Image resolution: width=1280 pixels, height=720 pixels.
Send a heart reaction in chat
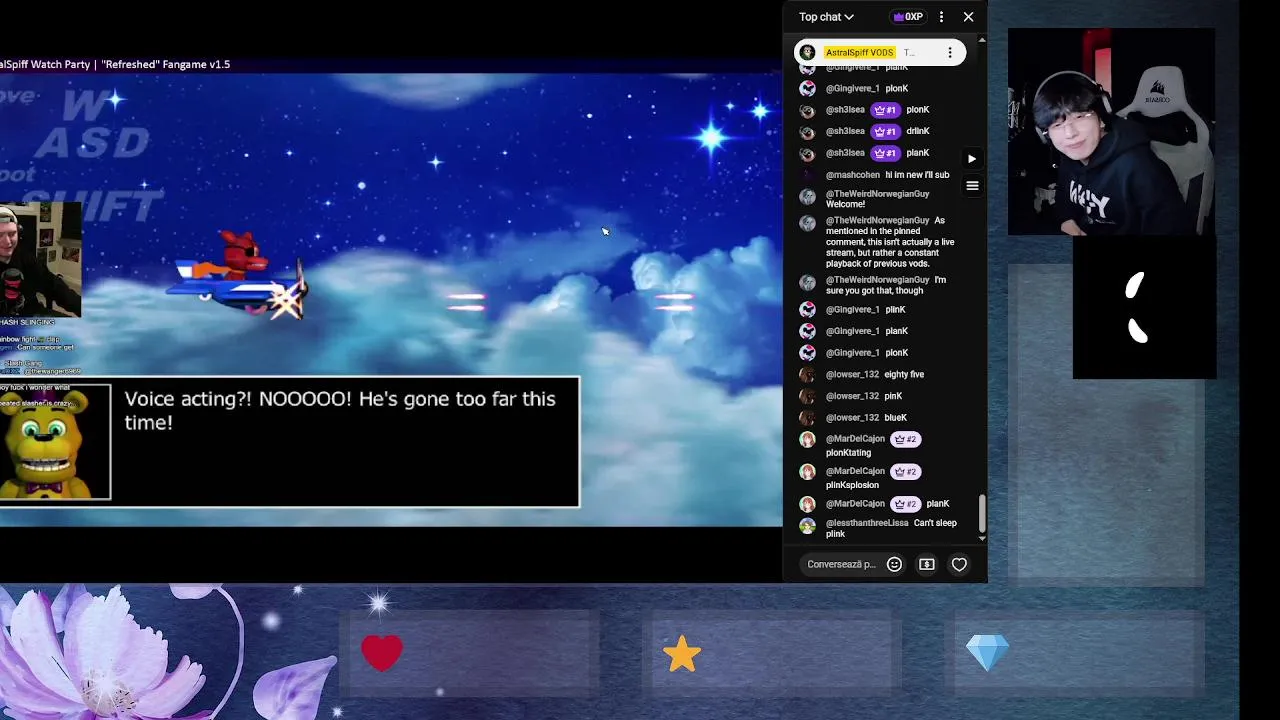coord(959,565)
